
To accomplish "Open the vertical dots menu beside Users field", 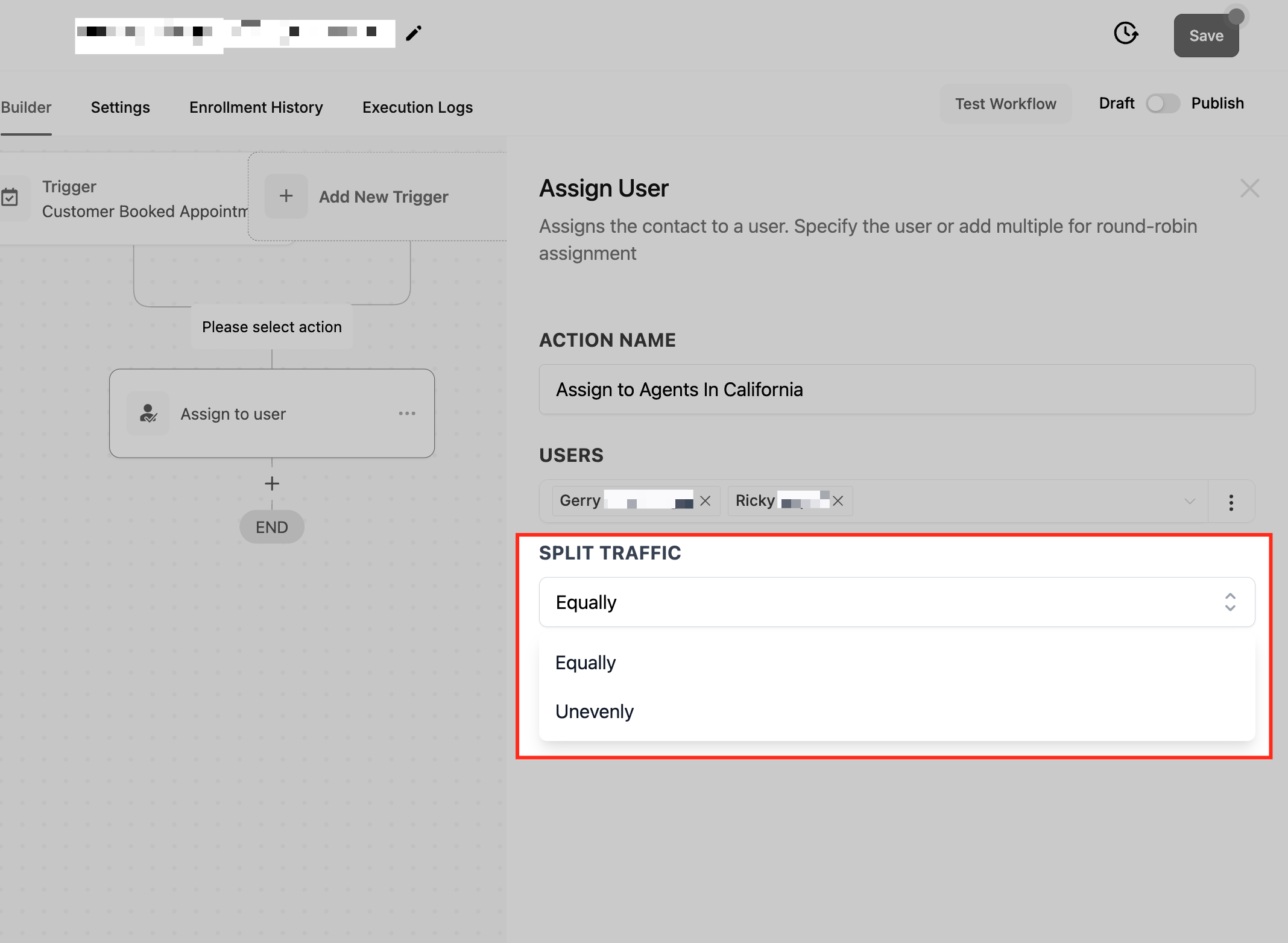I will point(1231,502).
